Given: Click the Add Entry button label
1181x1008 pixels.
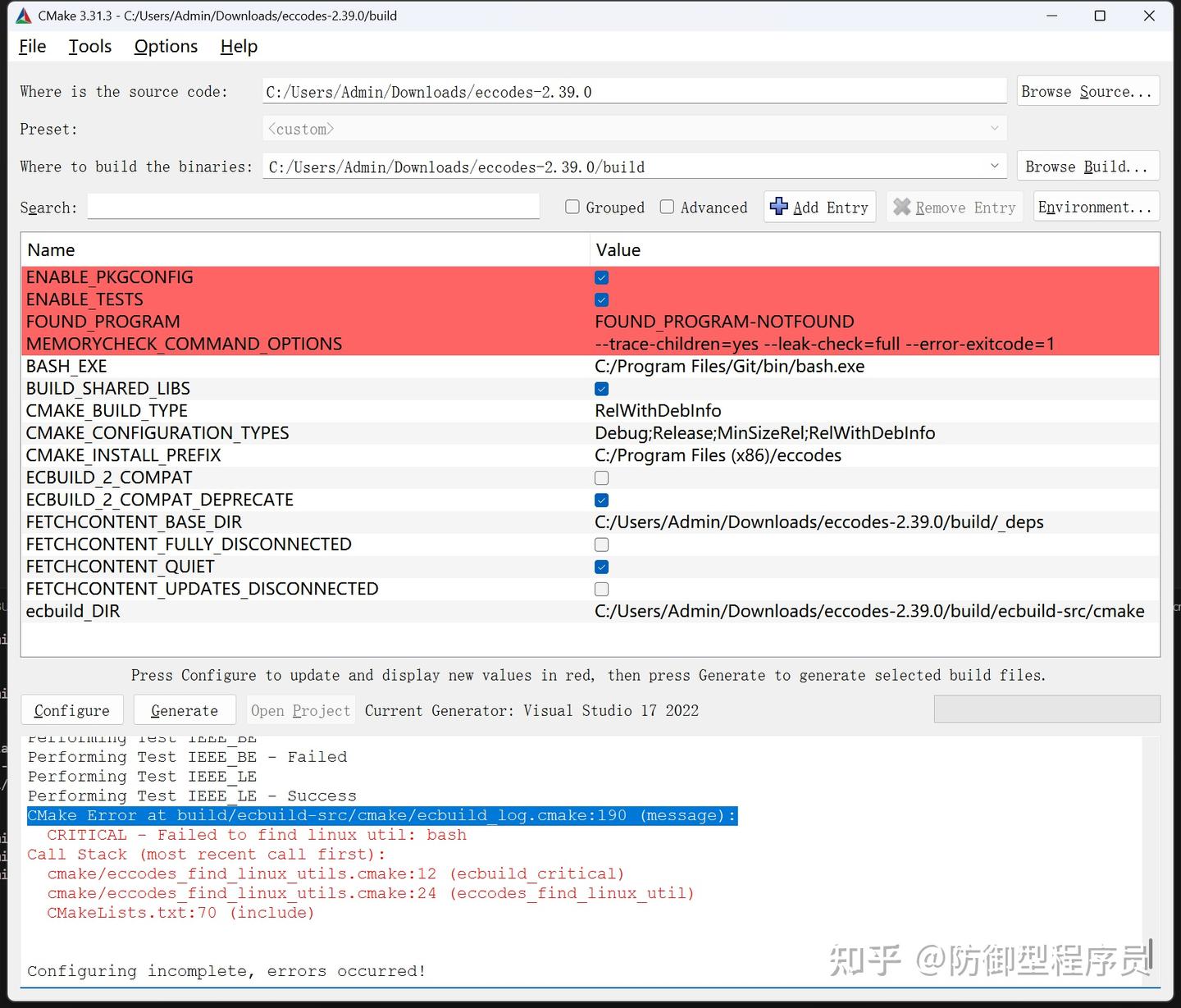Looking at the screenshot, I should coord(830,208).
